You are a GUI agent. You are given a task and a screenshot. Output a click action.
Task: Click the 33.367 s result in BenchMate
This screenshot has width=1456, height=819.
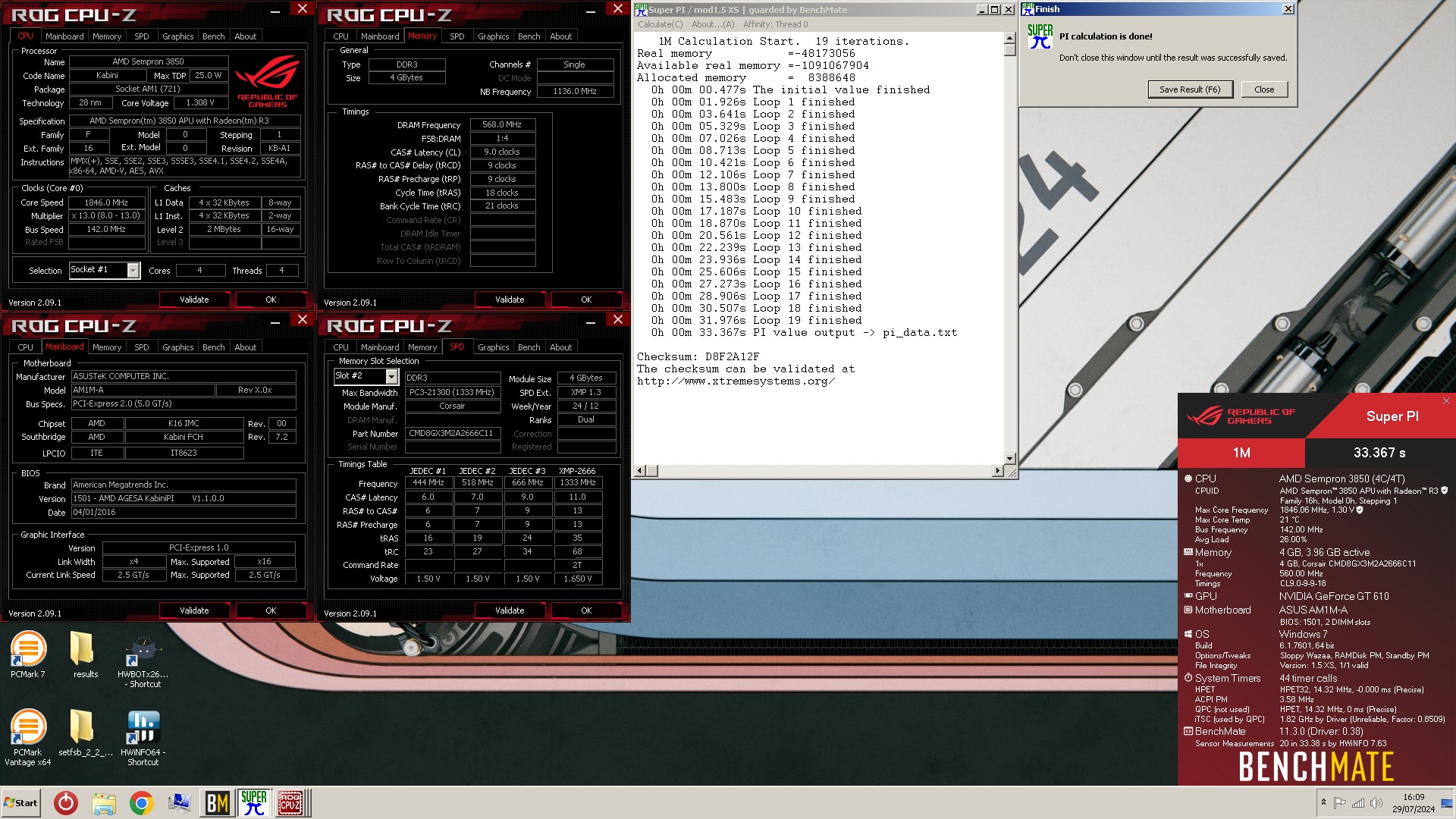pos(1379,453)
